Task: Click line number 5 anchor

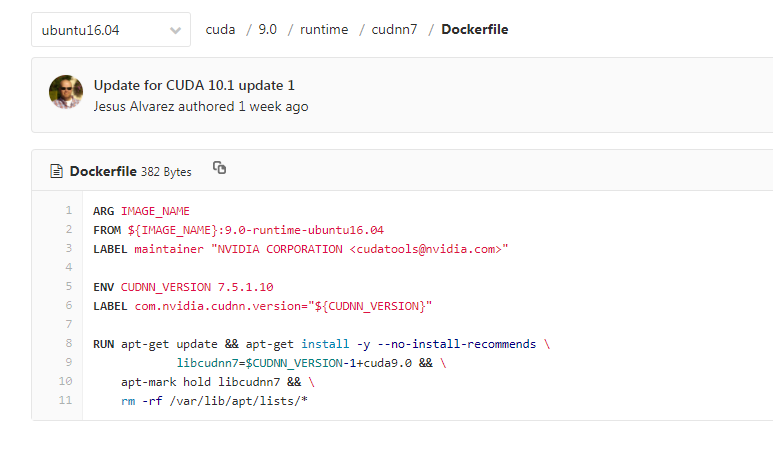Action: [69, 286]
